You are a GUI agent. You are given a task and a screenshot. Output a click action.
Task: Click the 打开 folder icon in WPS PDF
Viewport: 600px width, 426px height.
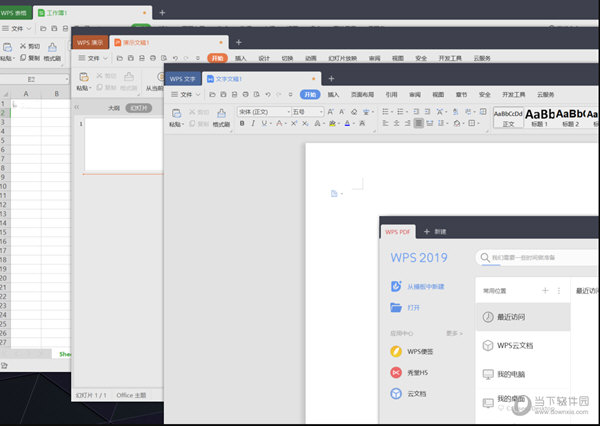(396, 308)
